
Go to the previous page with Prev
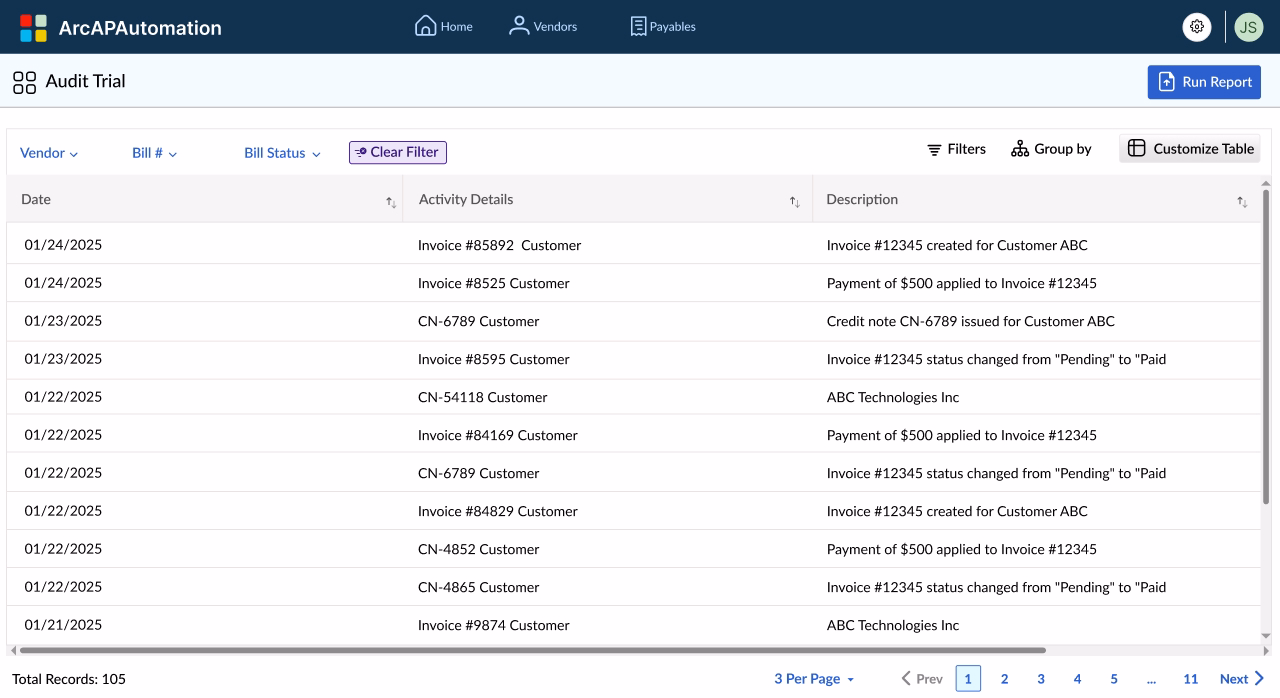click(x=922, y=679)
